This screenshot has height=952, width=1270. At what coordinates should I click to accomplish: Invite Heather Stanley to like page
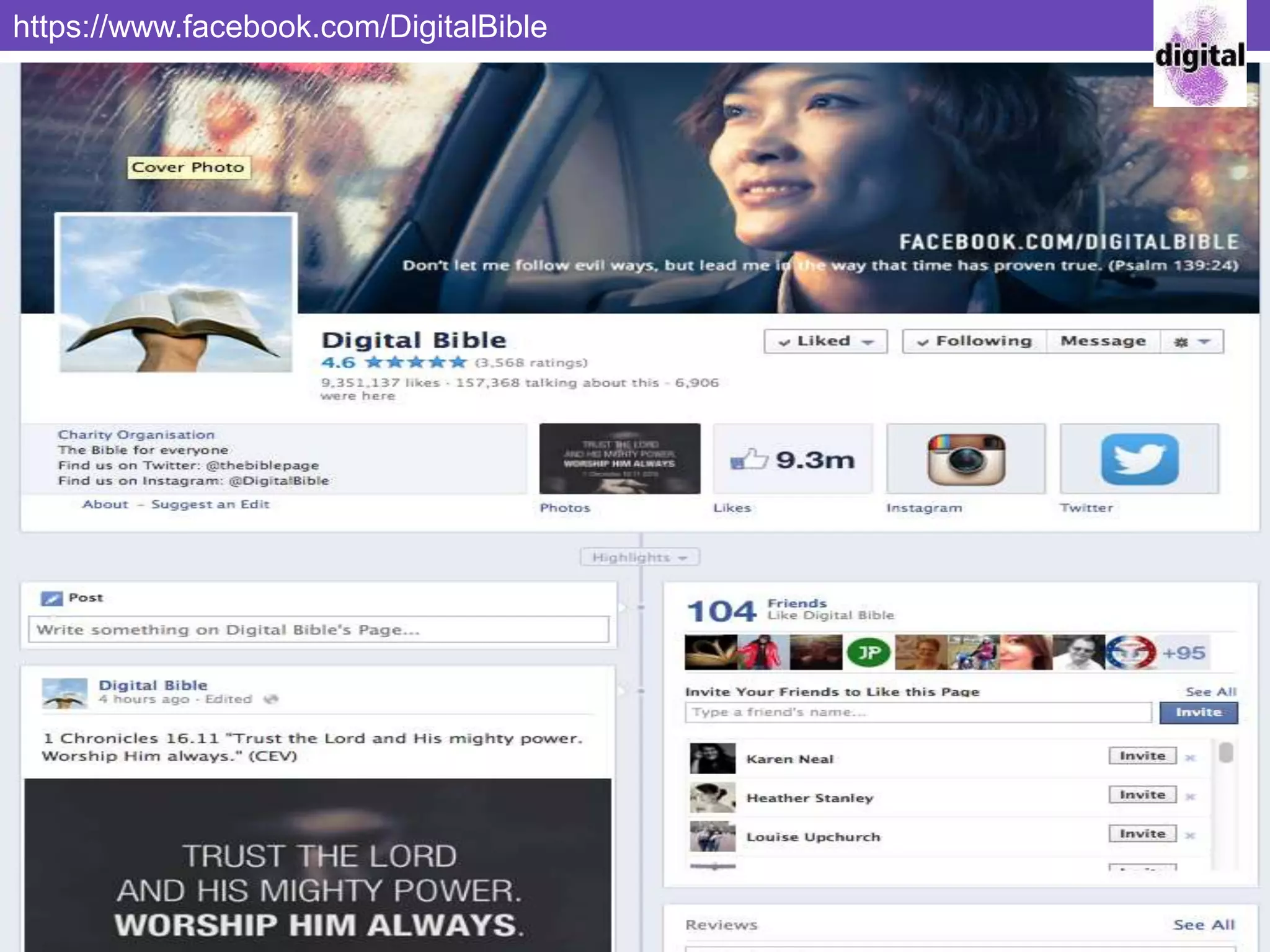[x=1142, y=795]
